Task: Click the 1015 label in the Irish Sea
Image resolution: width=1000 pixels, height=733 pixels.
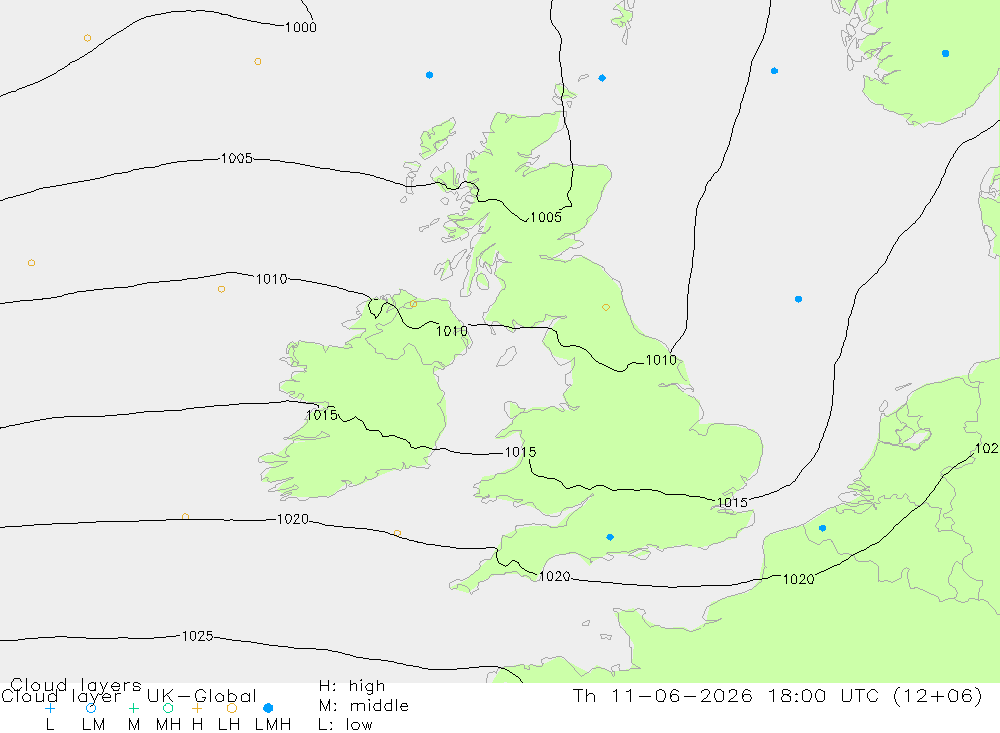Action: pyautogui.click(x=520, y=452)
